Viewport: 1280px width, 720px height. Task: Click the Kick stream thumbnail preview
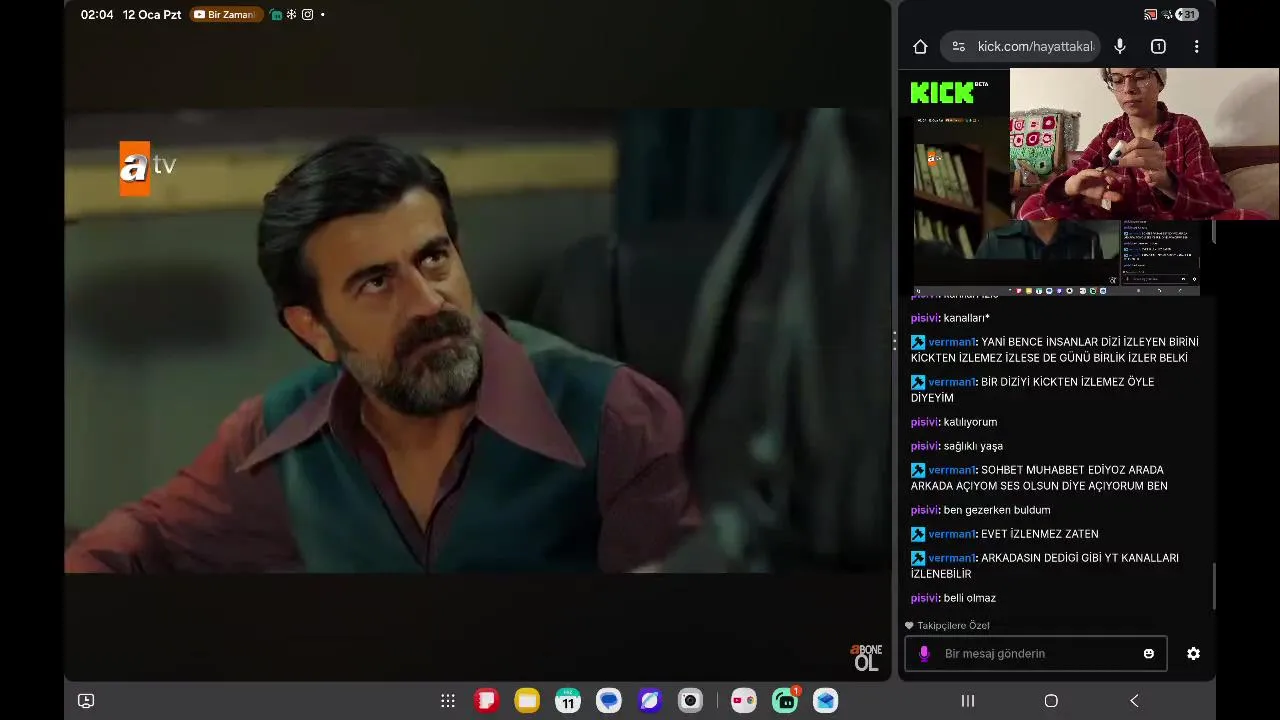1056,206
